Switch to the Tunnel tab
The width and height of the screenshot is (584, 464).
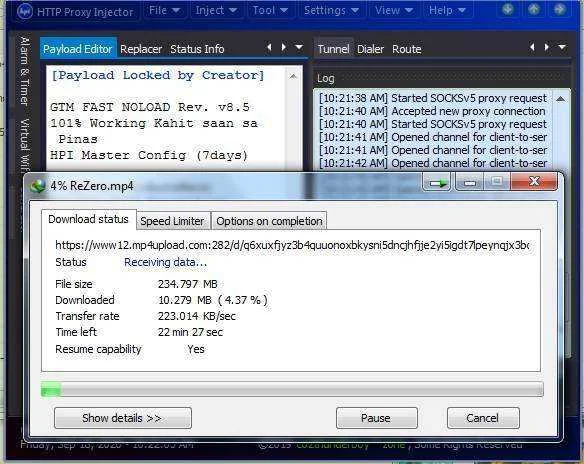[333, 49]
